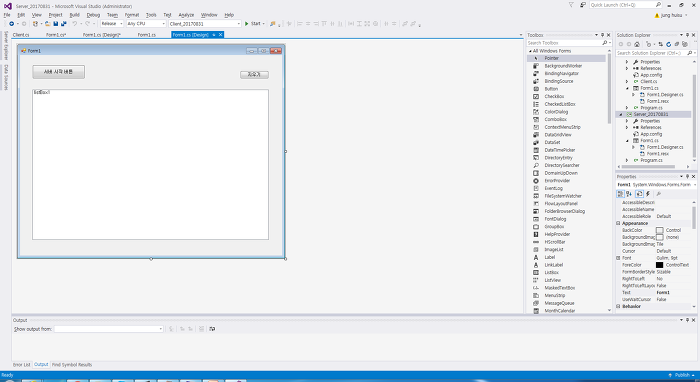Collapse the Appearance category in Properties
Viewport: 700px width, 382px height.
(619, 223)
